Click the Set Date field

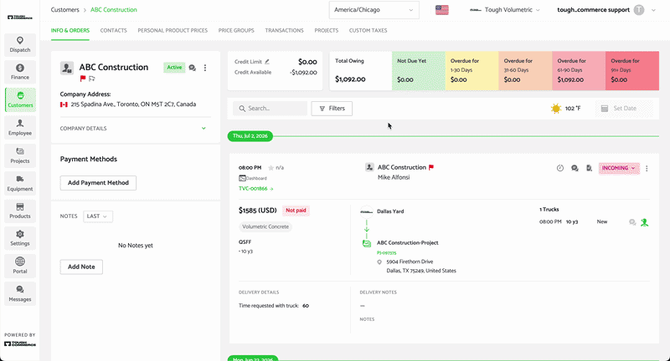click(625, 109)
